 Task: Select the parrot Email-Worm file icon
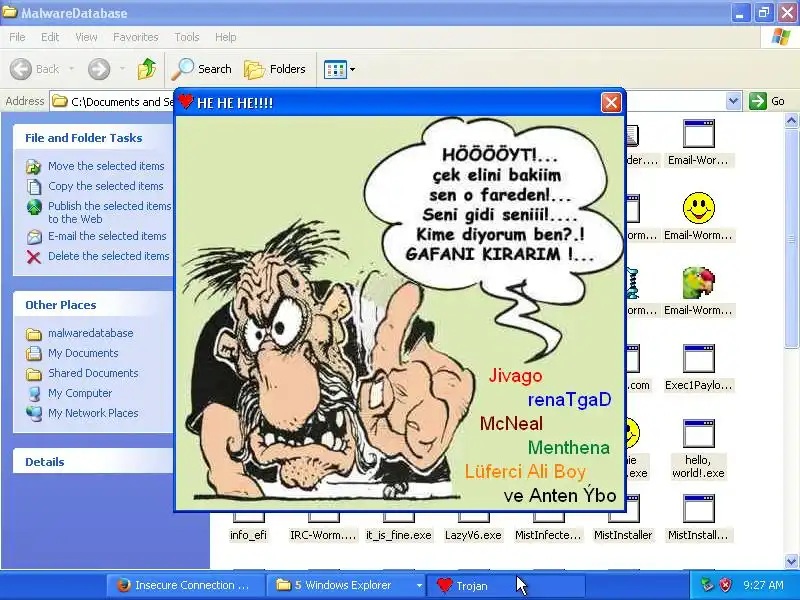pyautogui.click(x=698, y=283)
